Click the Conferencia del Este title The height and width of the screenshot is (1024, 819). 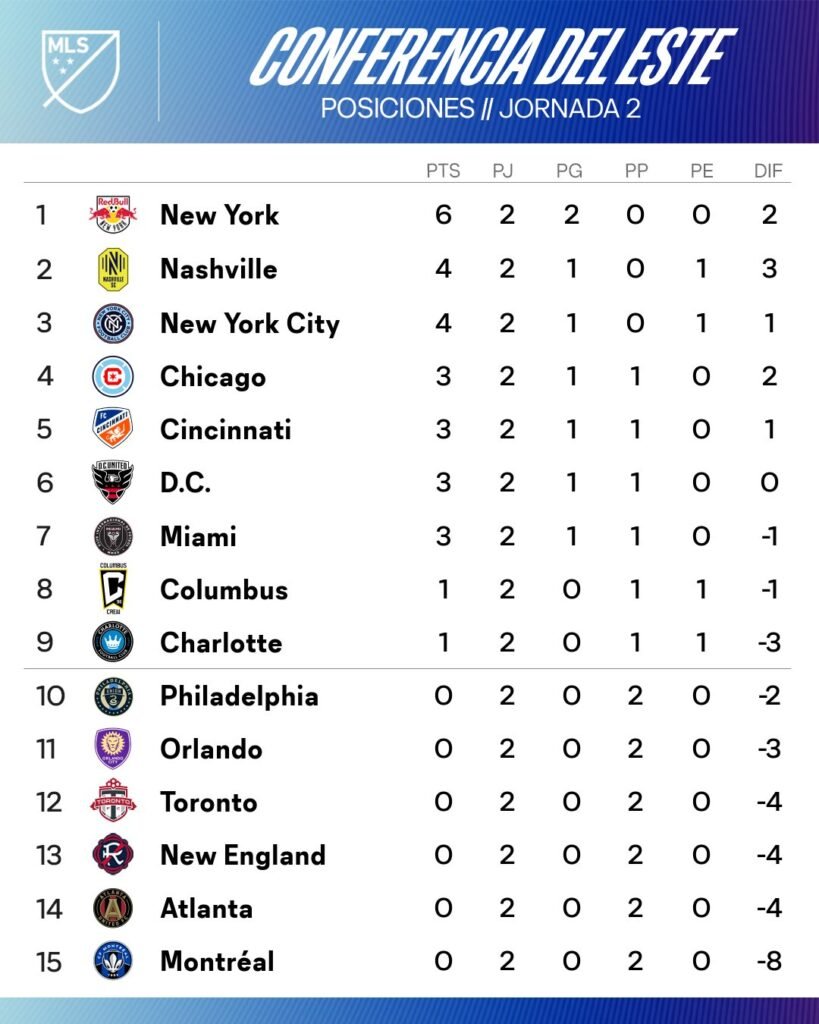pyautogui.click(x=490, y=56)
